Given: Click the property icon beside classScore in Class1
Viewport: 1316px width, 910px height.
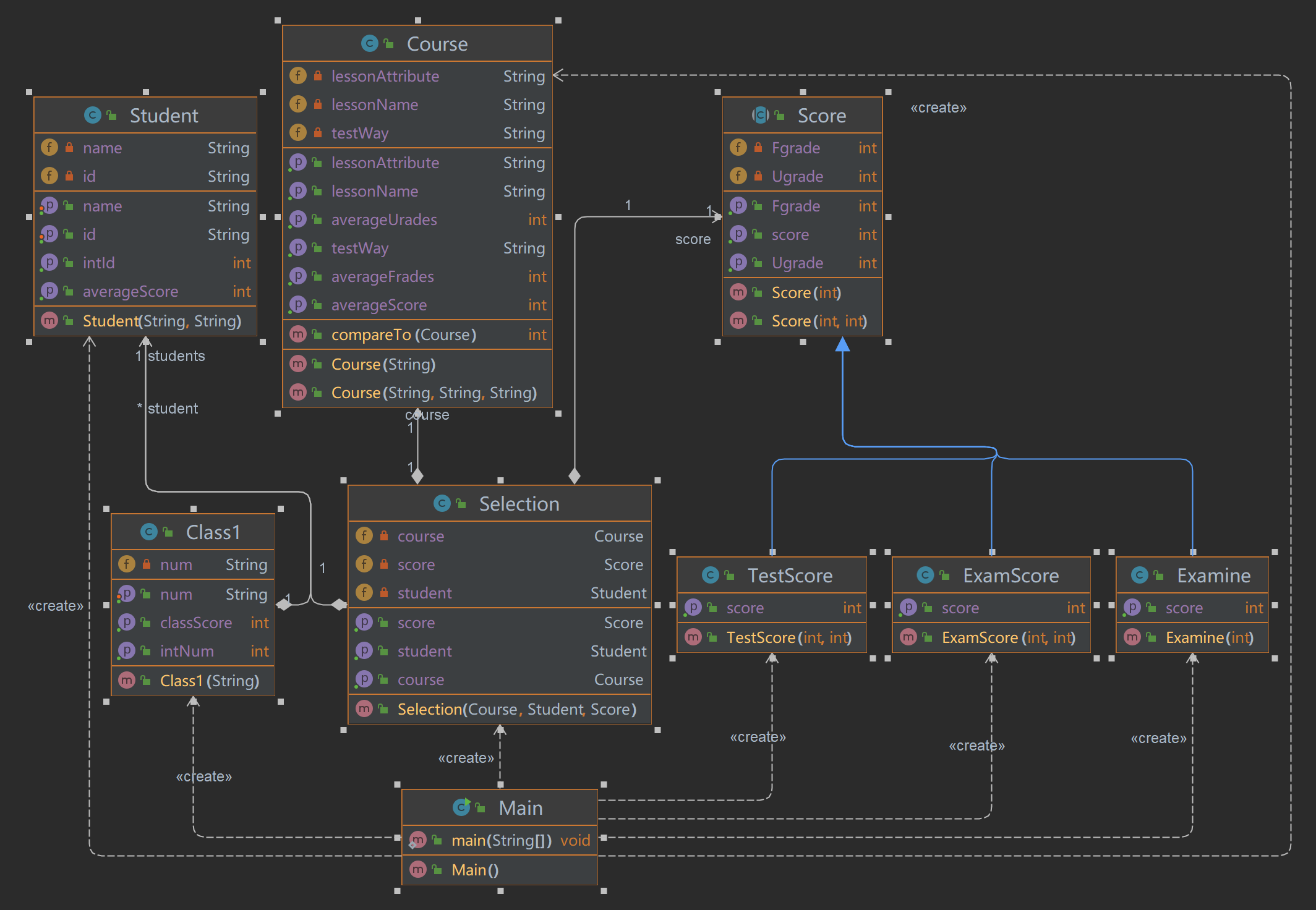Looking at the screenshot, I should coord(127,623).
